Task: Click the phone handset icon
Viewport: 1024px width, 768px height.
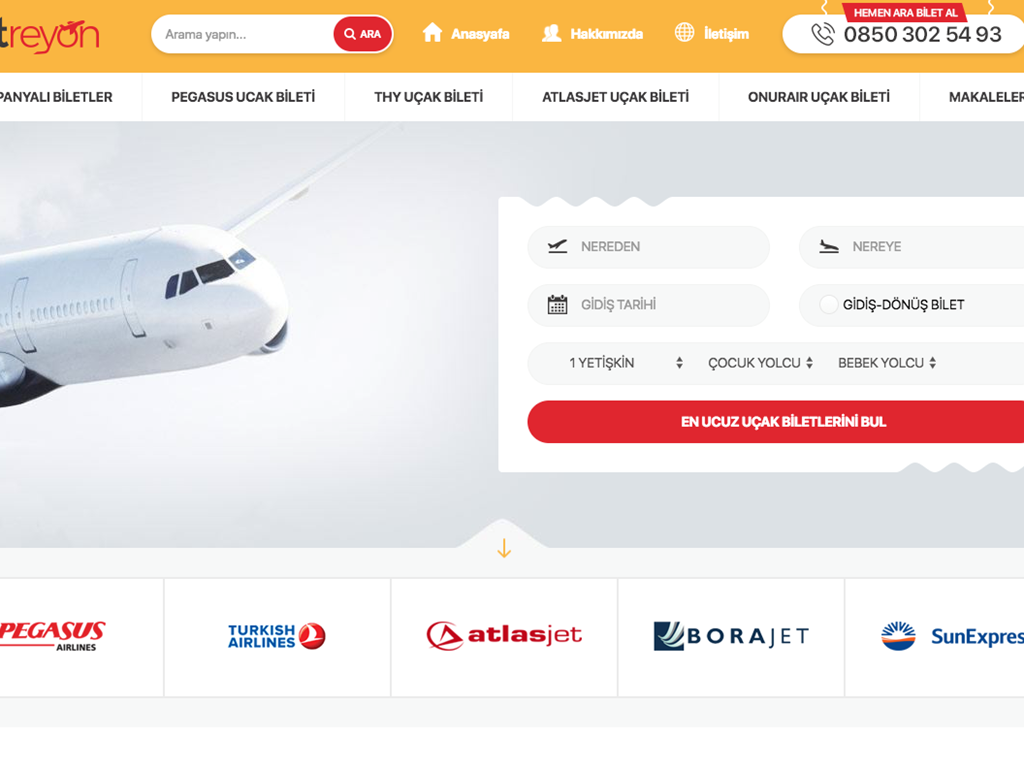Action: pyautogui.click(x=823, y=34)
